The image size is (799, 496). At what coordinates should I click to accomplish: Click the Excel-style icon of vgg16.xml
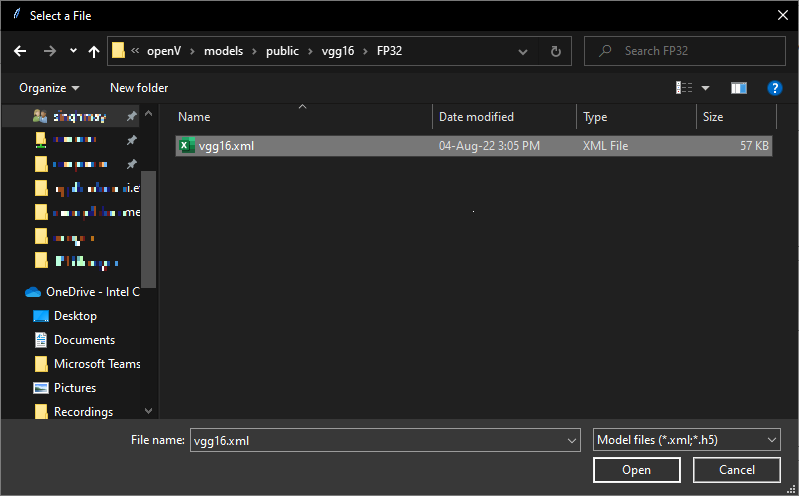point(187,146)
